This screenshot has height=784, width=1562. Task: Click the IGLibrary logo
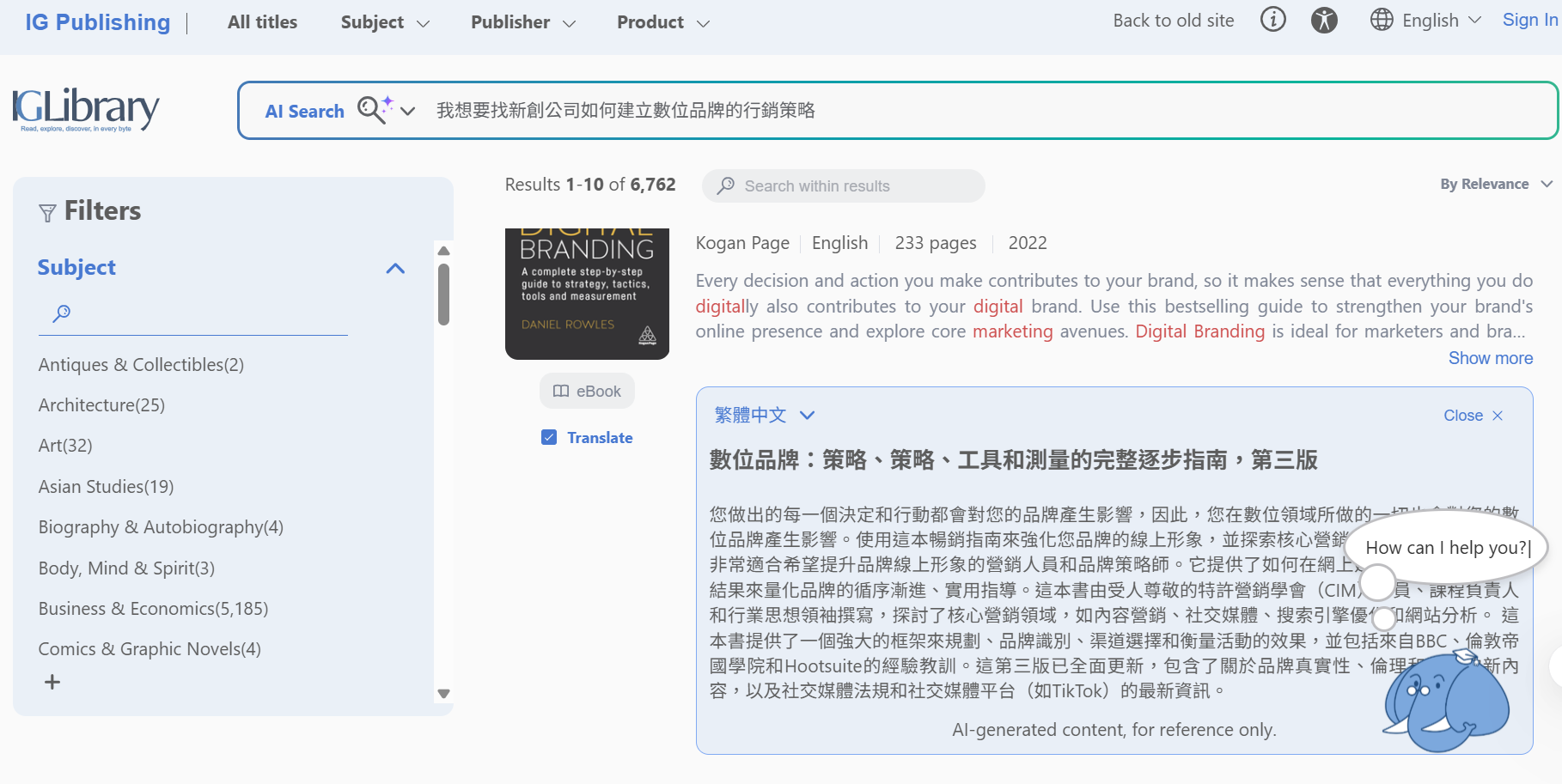[x=86, y=110]
